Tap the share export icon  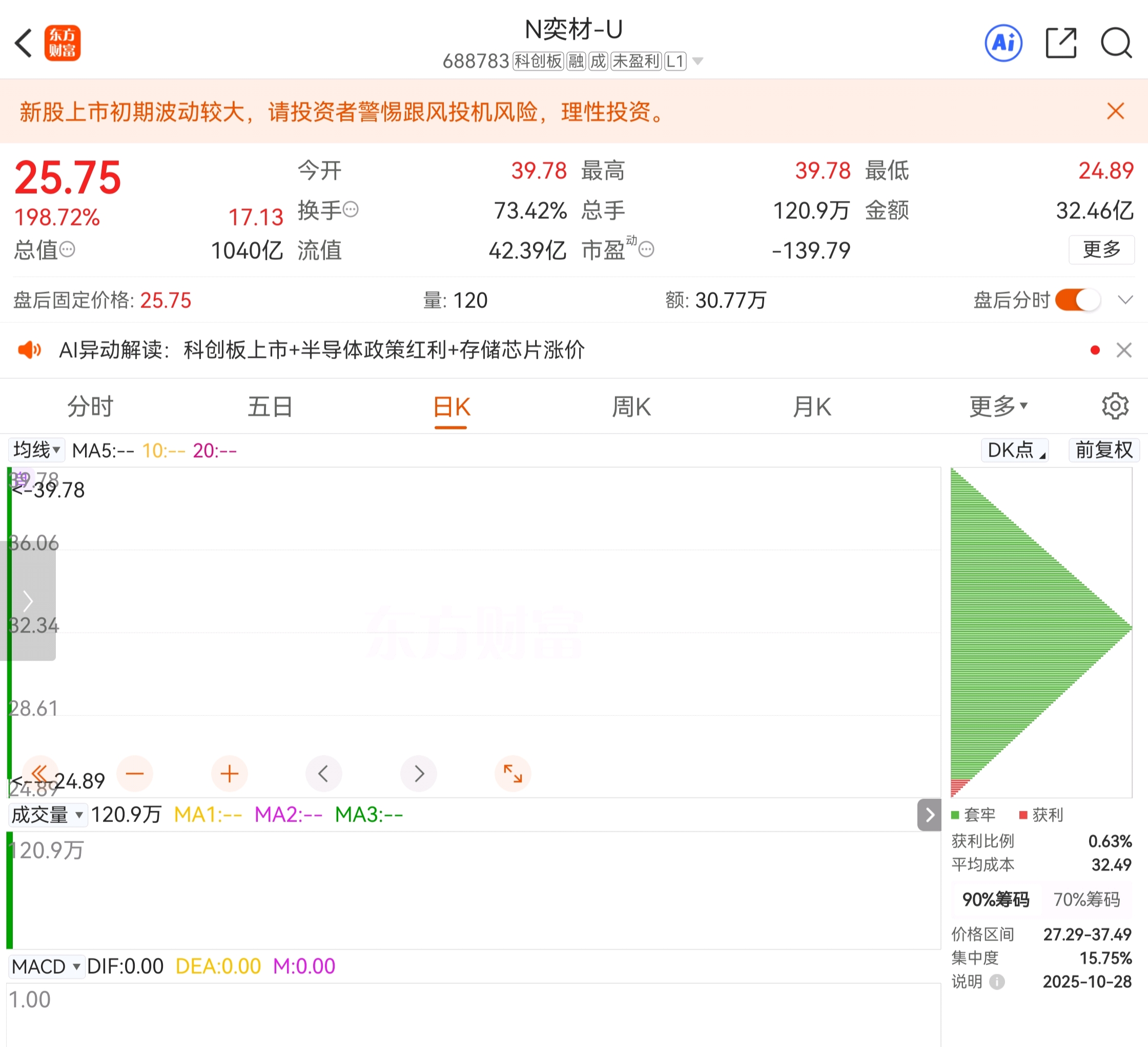tap(1061, 43)
